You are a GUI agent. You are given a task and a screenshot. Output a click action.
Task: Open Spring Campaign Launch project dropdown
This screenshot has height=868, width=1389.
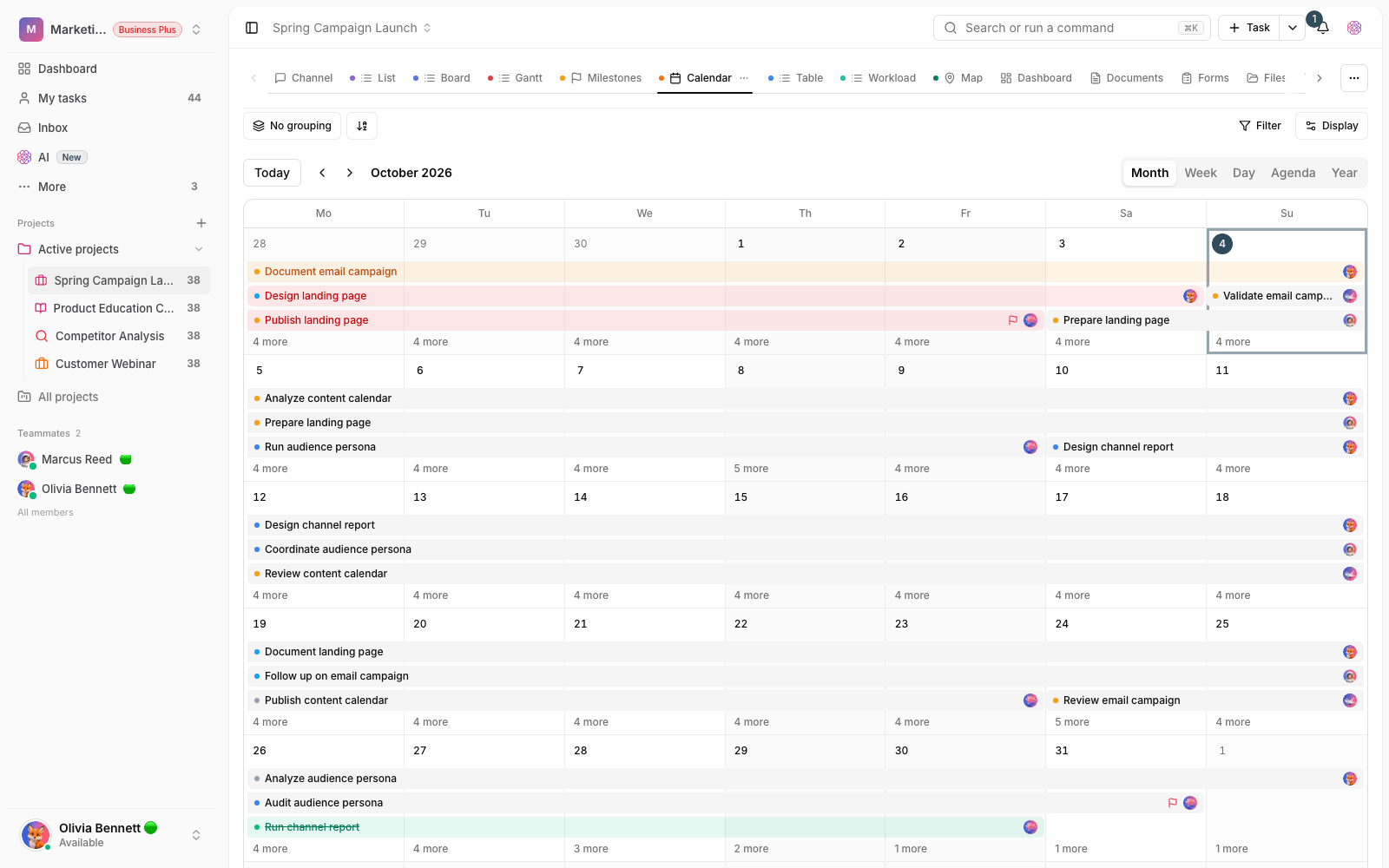coord(352,28)
